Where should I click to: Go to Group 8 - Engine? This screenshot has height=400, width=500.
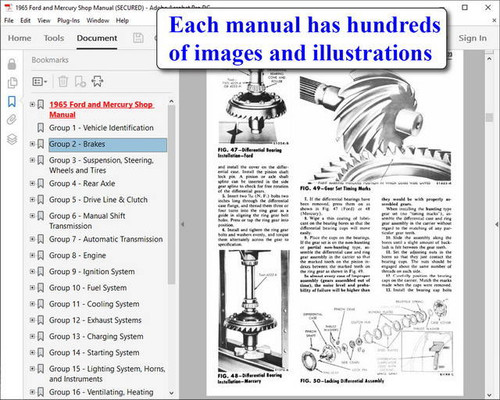tap(77, 255)
